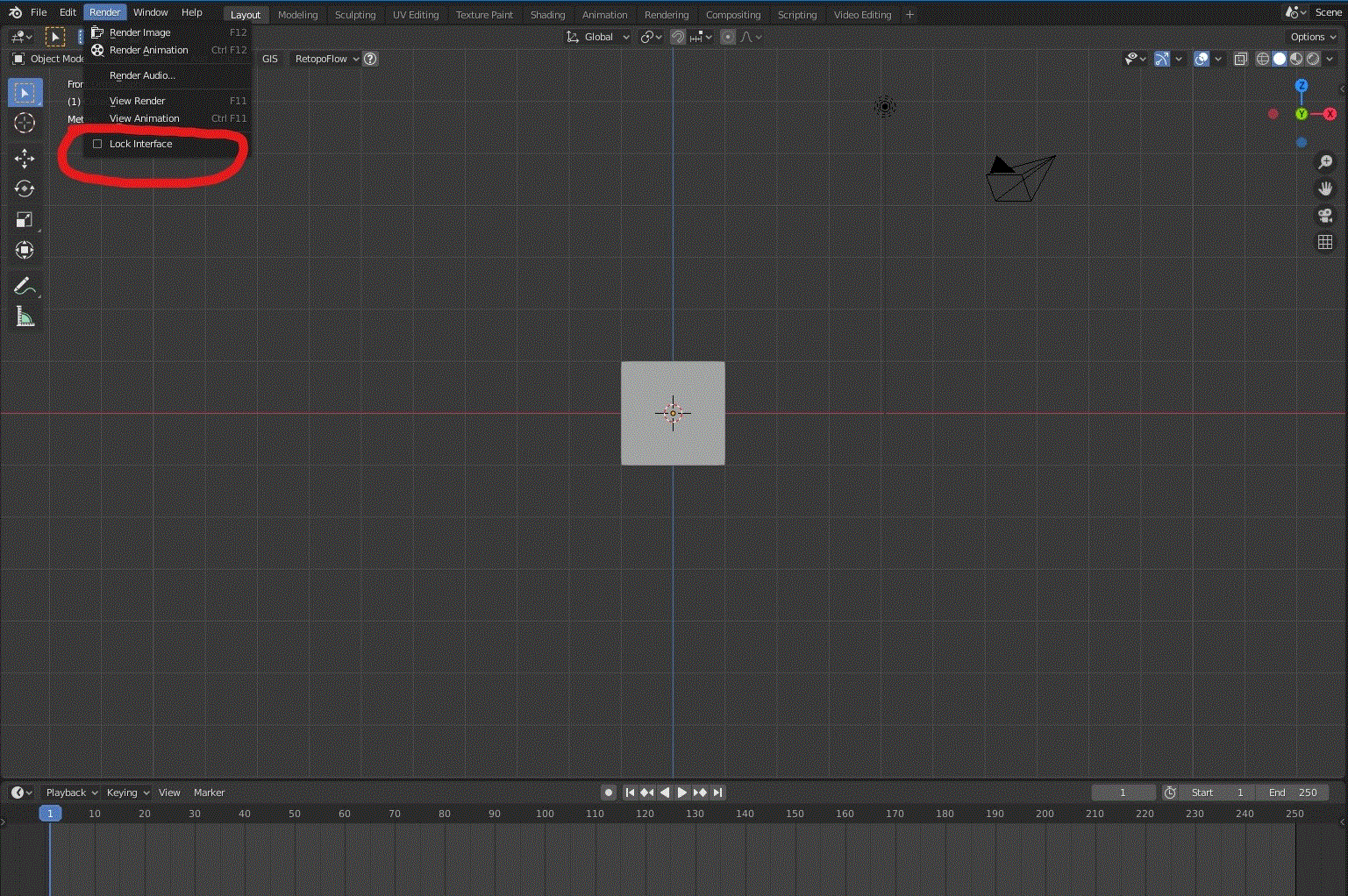Open the Transform Orientation Global dropdown
The width and height of the screenshot is (1348, 896).
597,37
